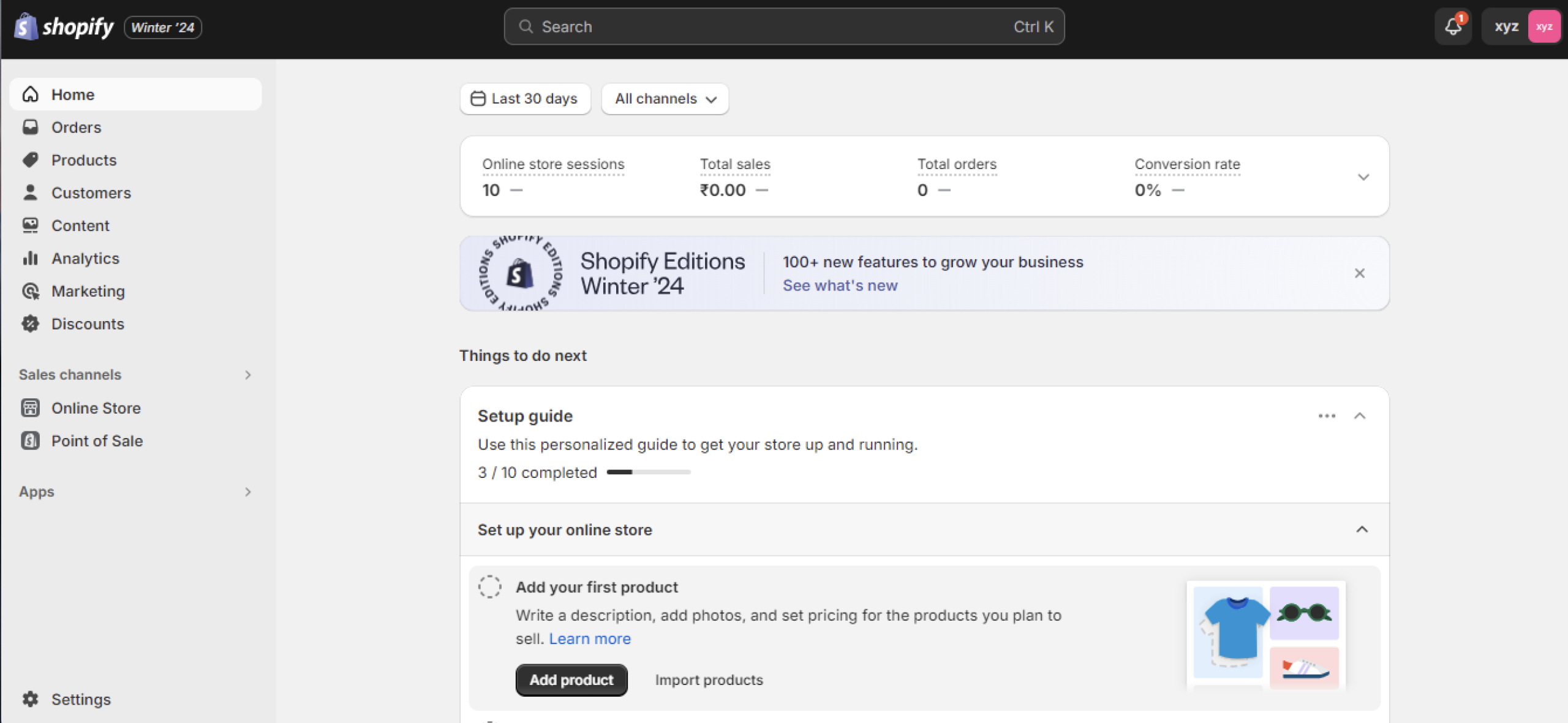Screen dimensions: 1568x723
Task: Click the Add your first product heading
Action: (x=597, y=587)
